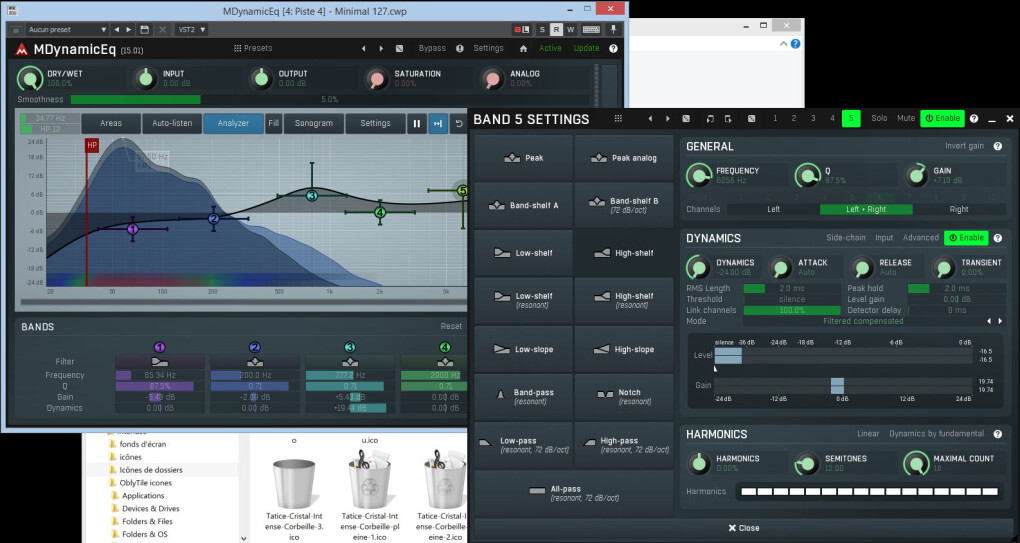Open the Band 2 filter type selector
The image size is (1020, 543).
[x=255, y=362]
